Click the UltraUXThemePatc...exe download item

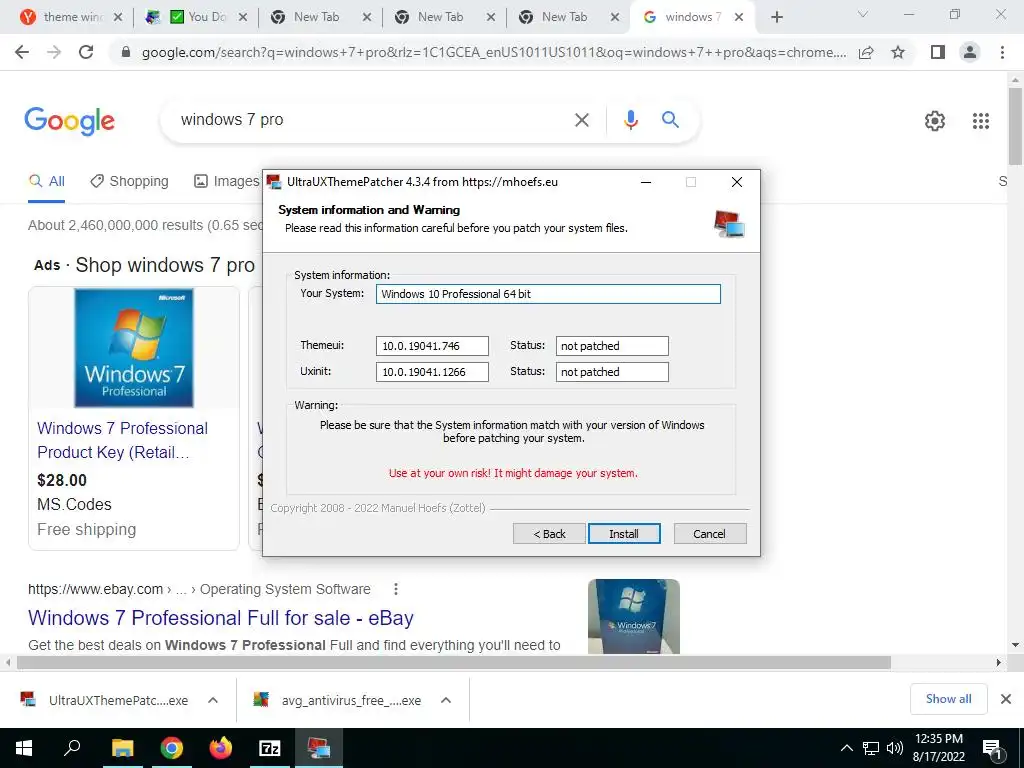click(104, 700)
